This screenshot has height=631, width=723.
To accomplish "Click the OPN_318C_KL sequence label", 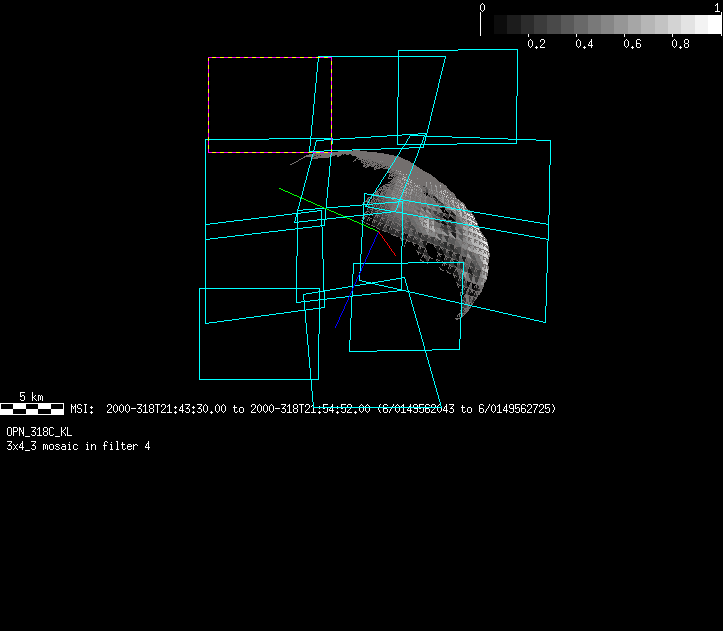I will coord(39,431).
